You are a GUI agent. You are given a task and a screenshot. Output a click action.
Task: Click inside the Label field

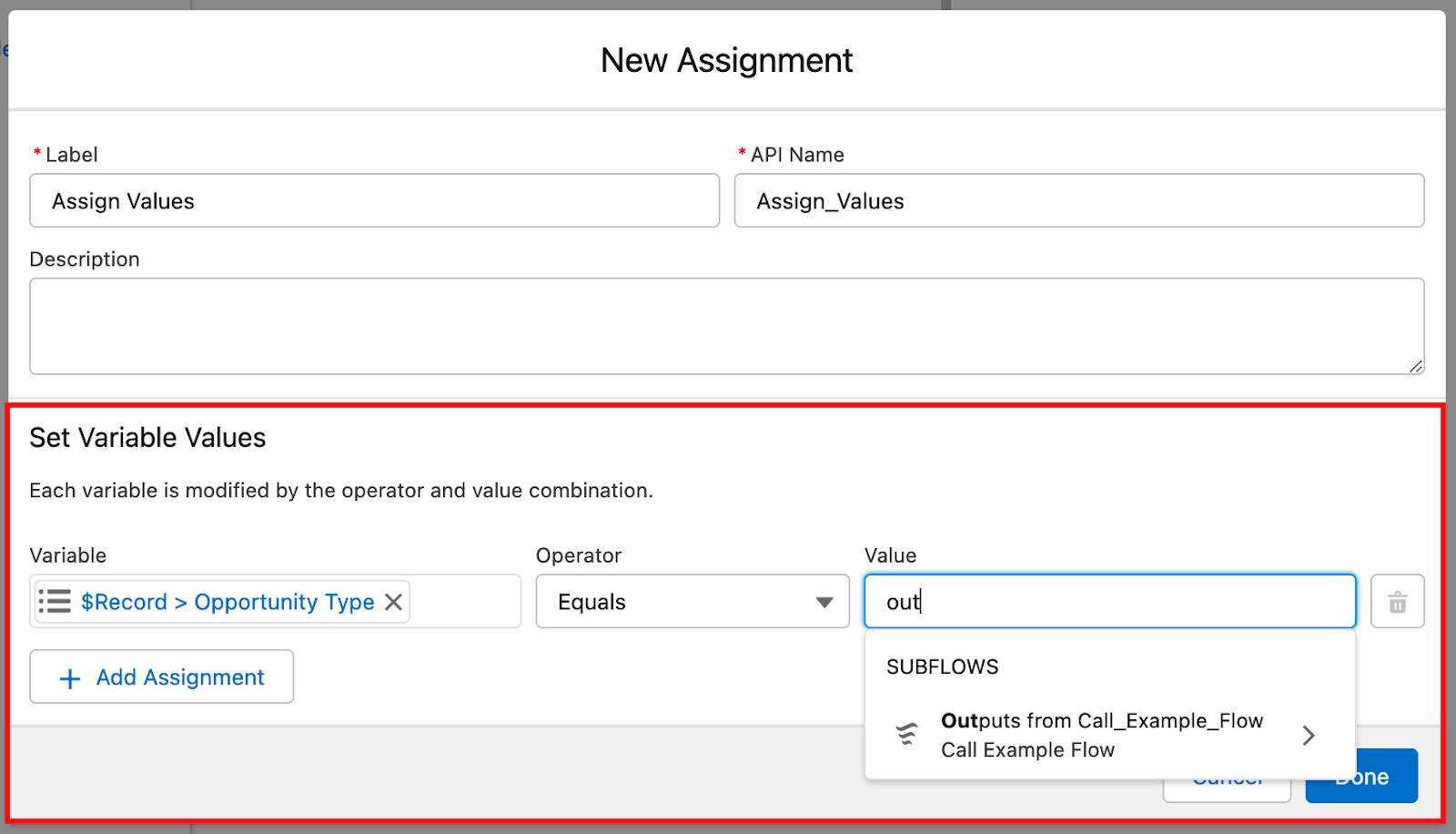click(x=374, y=201)
